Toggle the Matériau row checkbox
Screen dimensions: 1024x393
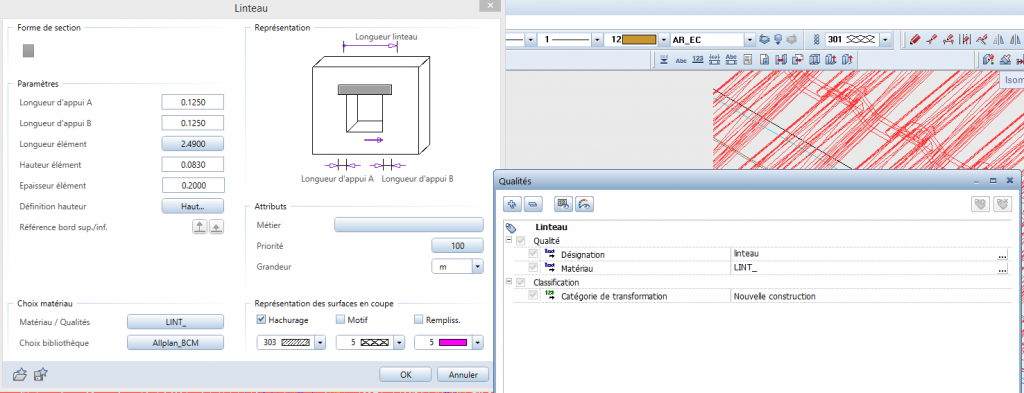[534, 268]
